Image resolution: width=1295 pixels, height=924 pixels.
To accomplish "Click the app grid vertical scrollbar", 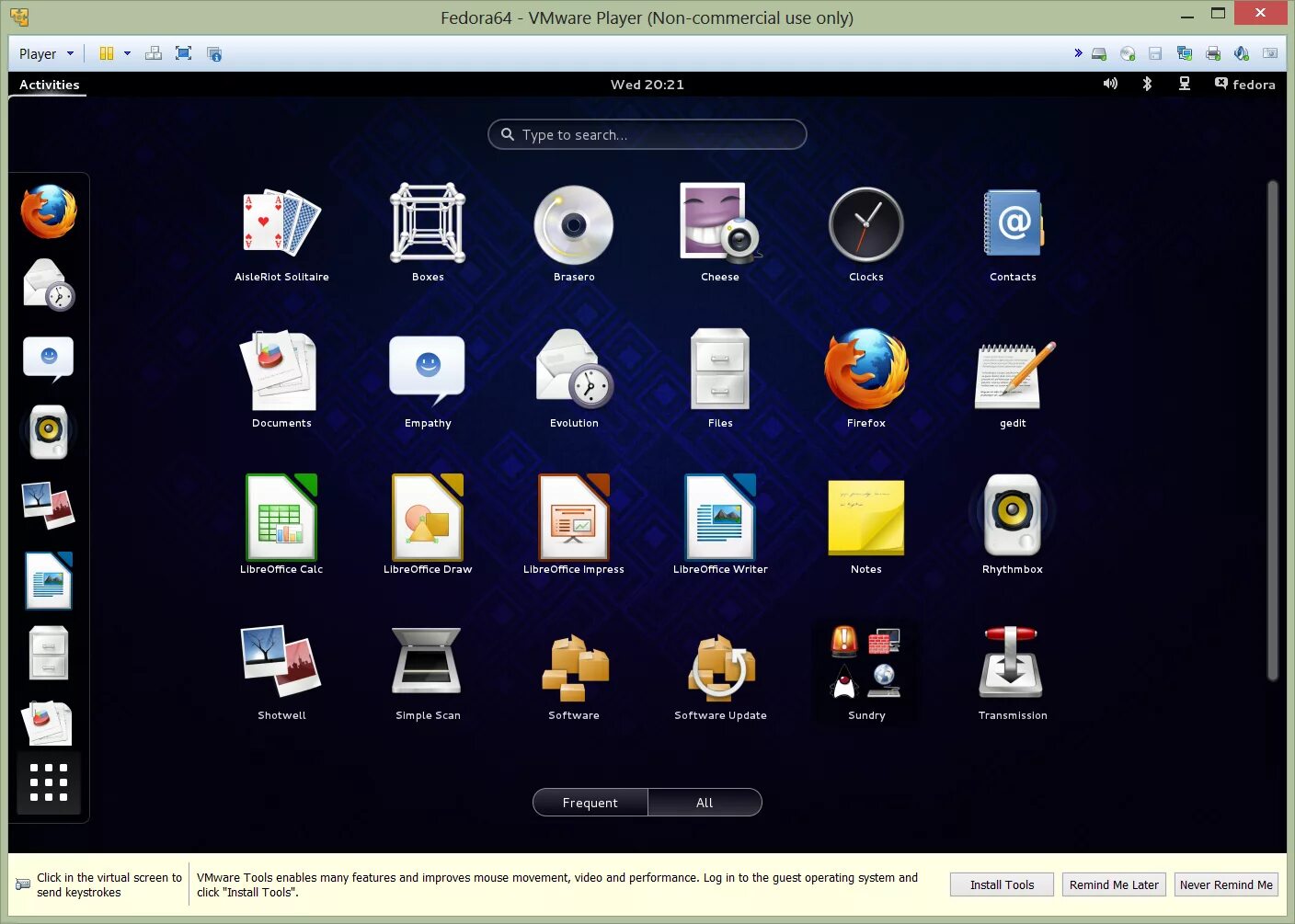I will click(1273, 430).
